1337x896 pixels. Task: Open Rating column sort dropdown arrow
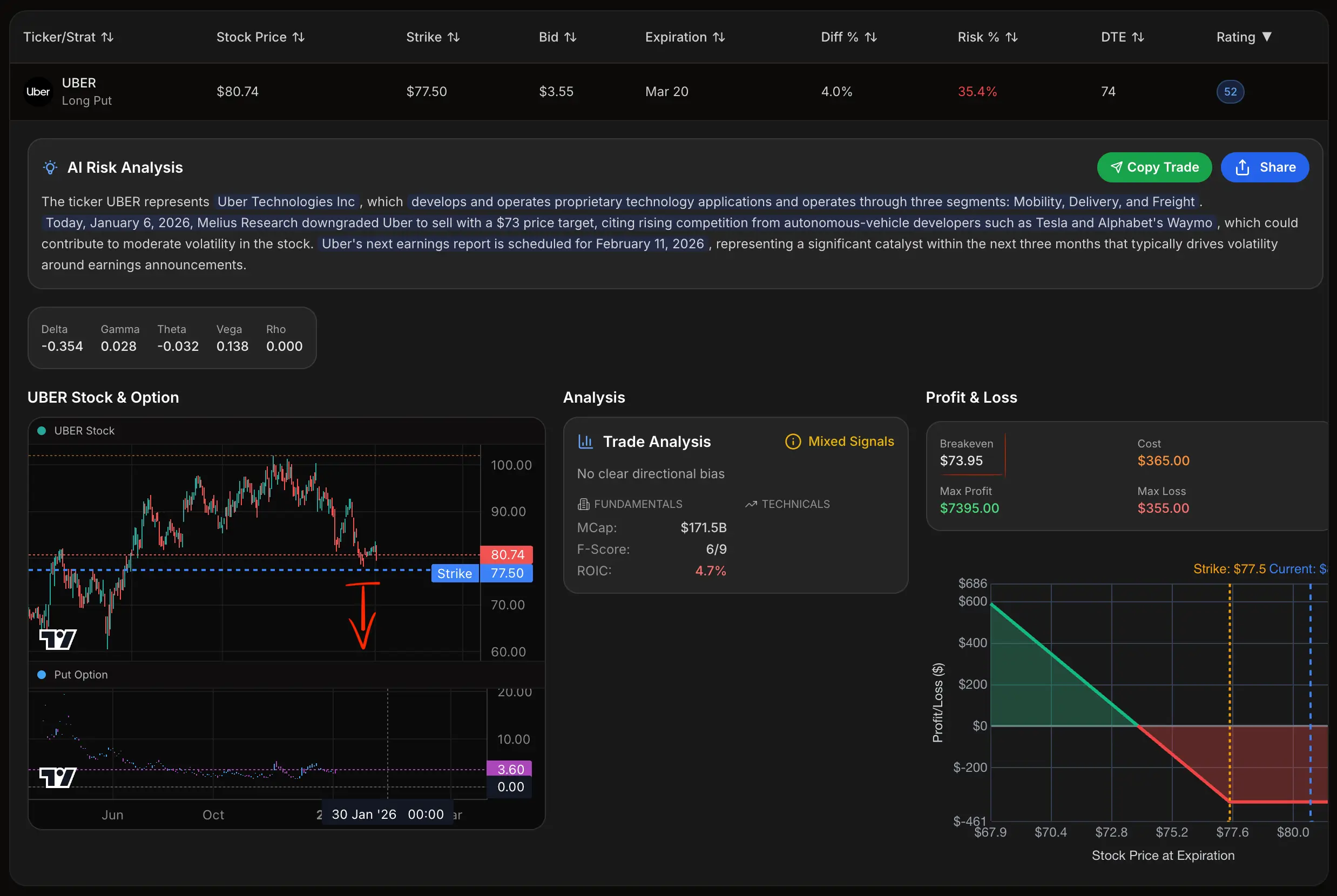click(1267, 37)
